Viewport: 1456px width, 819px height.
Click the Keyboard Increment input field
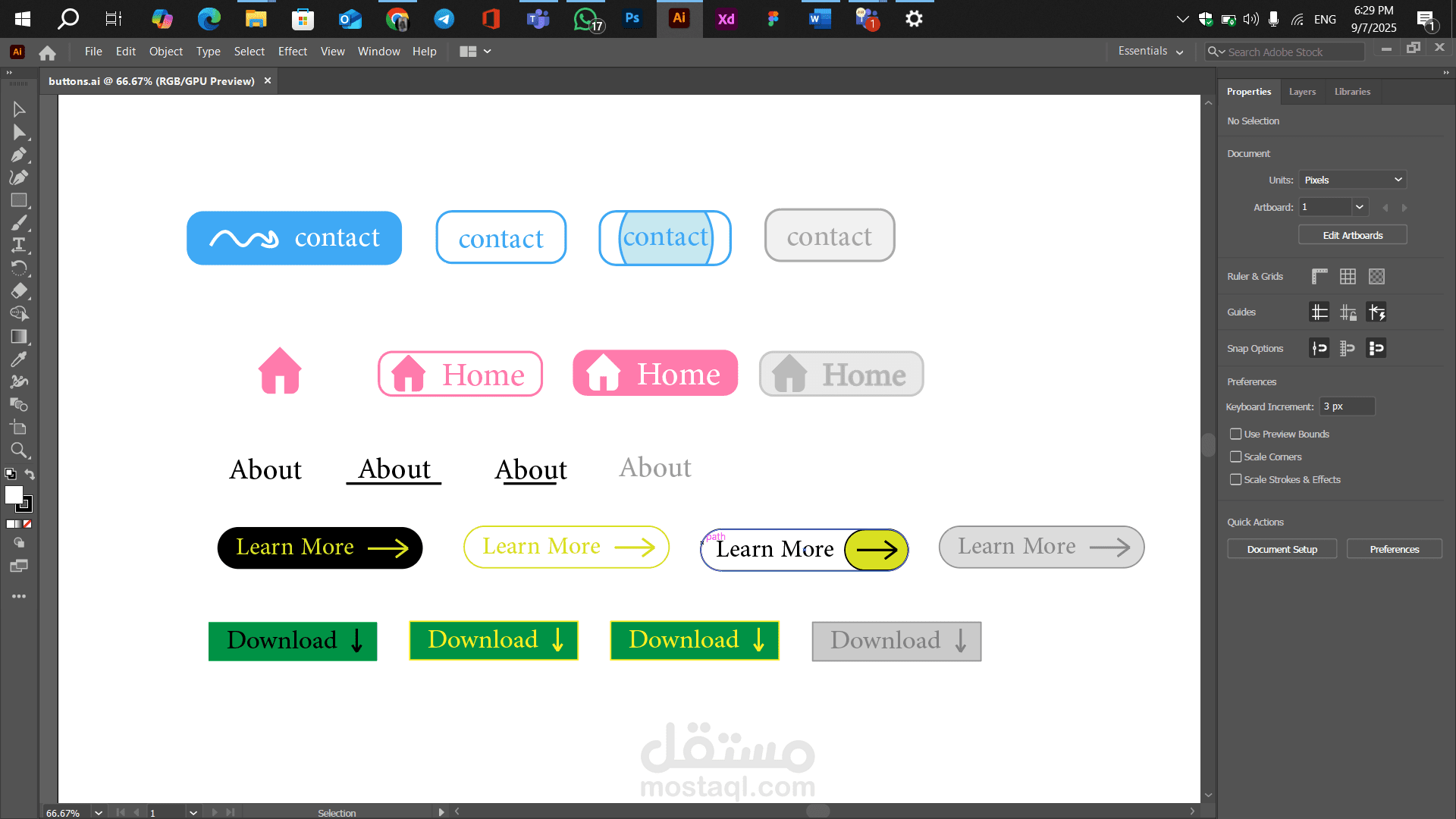[x=1347, y=406]
